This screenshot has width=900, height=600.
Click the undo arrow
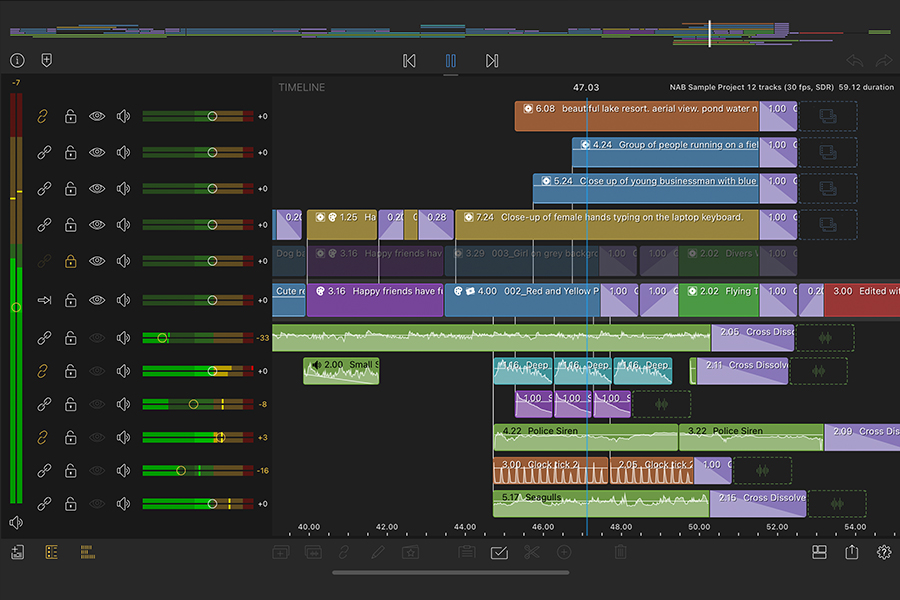tap(853, 61)
